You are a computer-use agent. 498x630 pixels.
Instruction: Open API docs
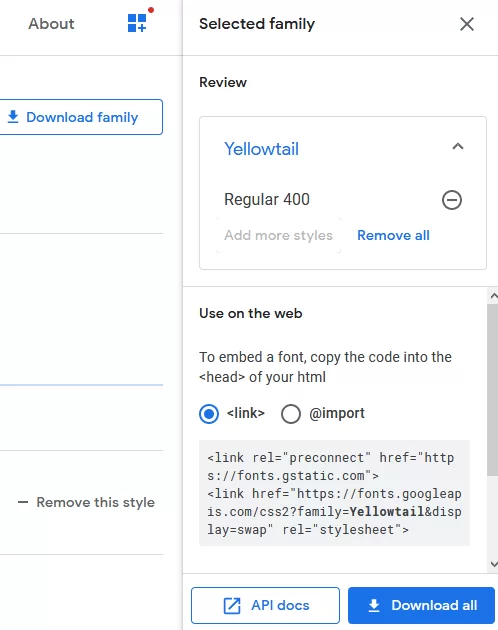[x=265, y=605]
